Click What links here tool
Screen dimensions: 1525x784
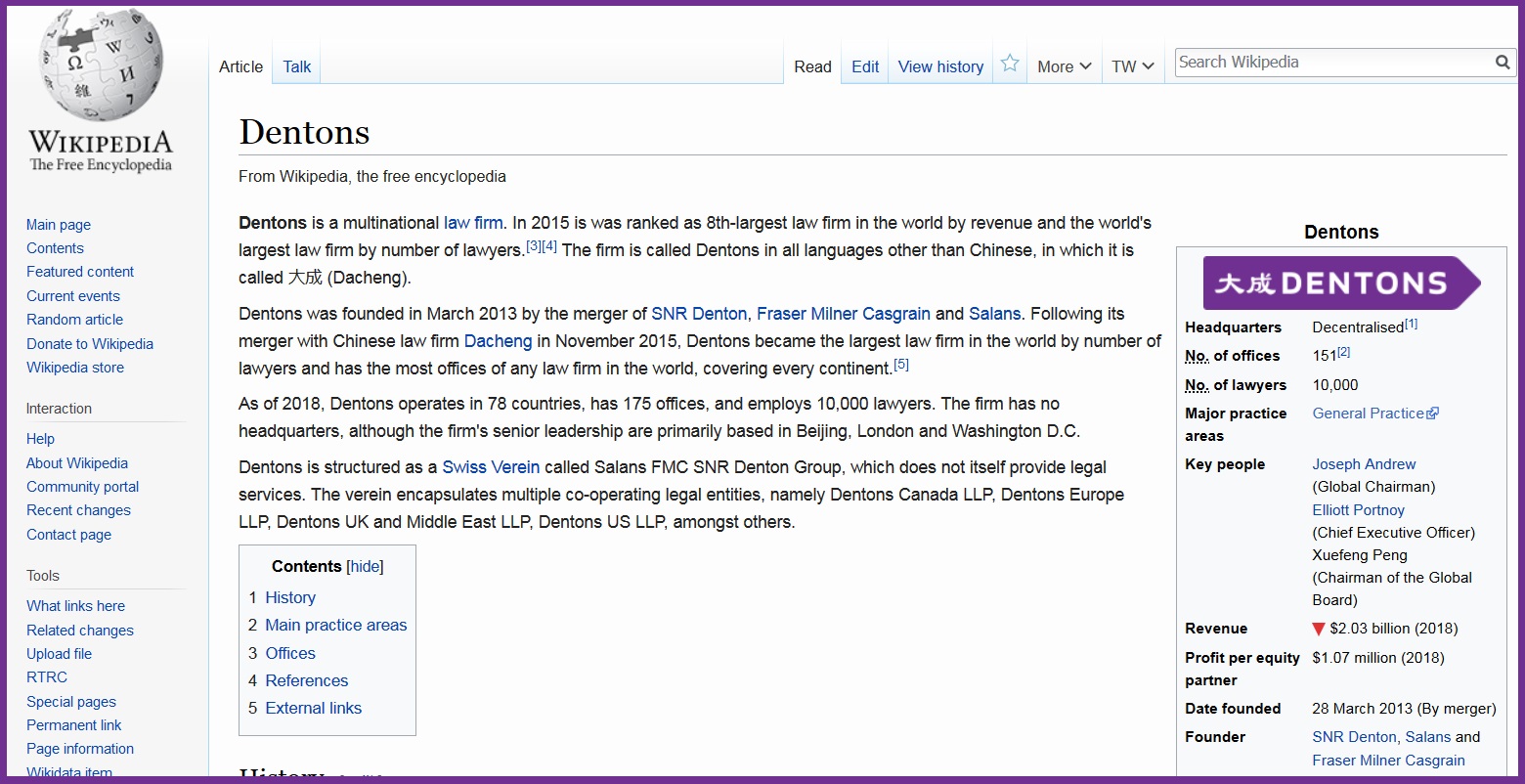75,606
